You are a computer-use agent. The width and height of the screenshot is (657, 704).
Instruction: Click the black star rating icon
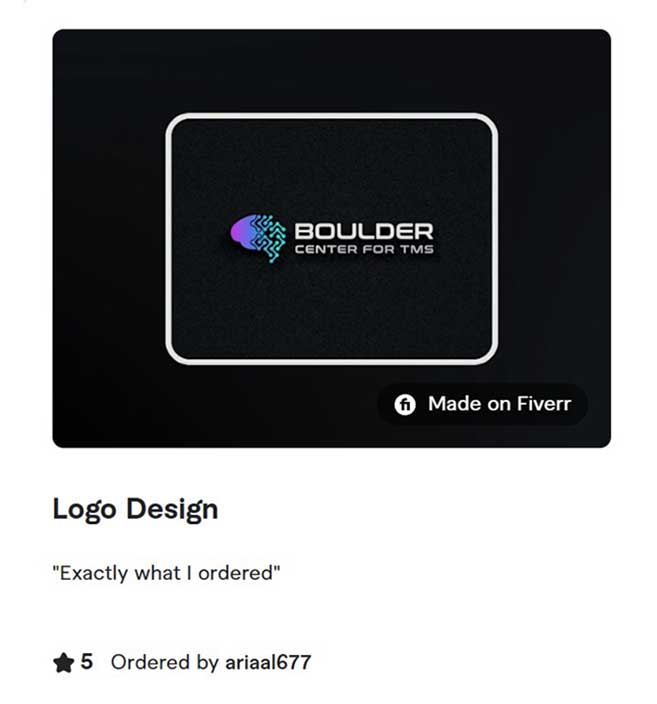click(x=63, y=663)
